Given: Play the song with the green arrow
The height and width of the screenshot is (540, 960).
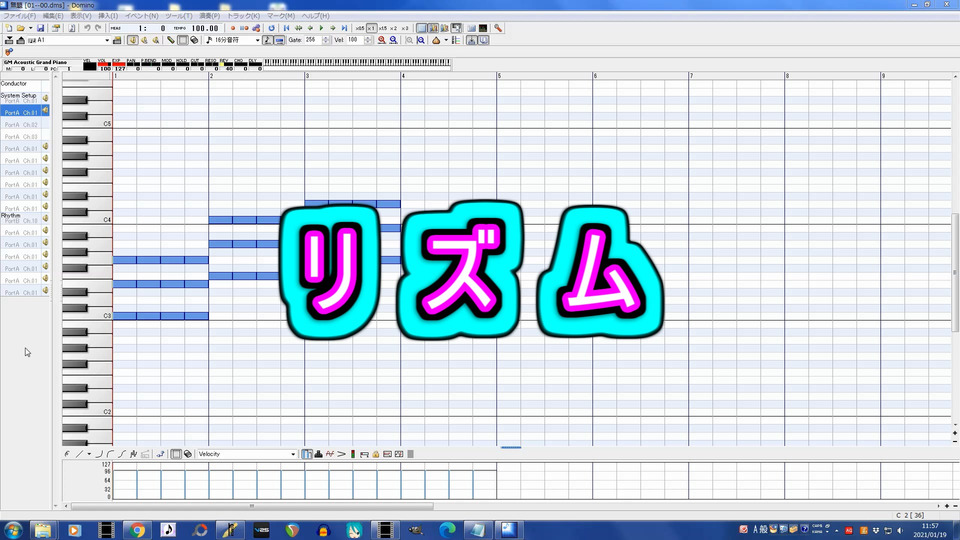Looking at the screenshot, I should coord(321,28).
